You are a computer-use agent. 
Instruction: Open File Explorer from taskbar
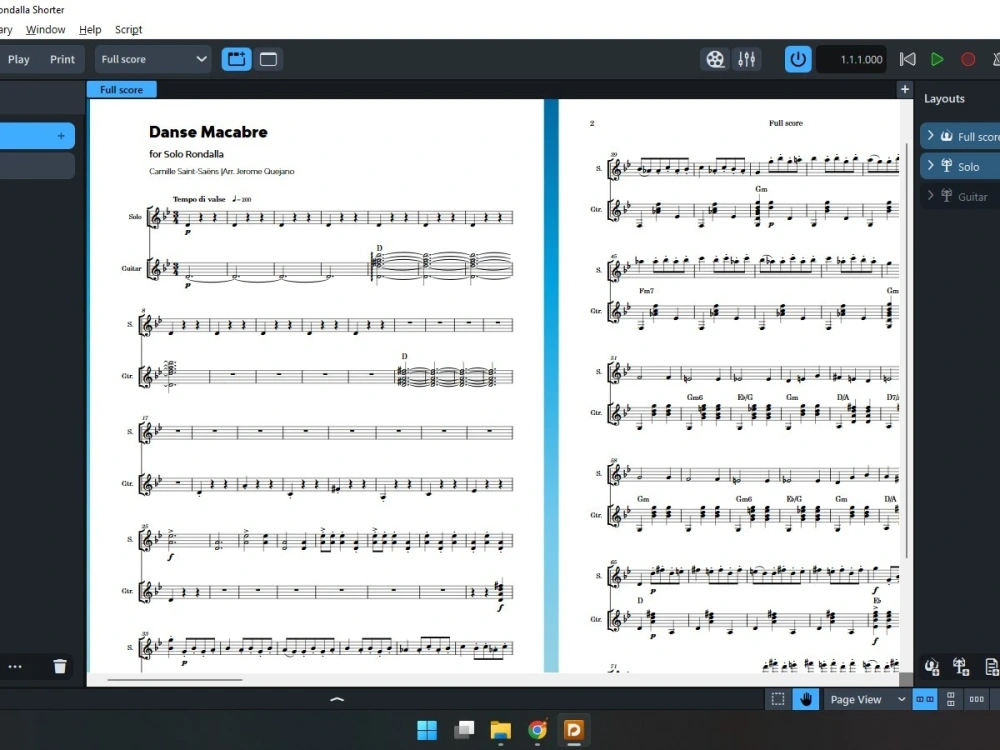(x=501, y=730)
